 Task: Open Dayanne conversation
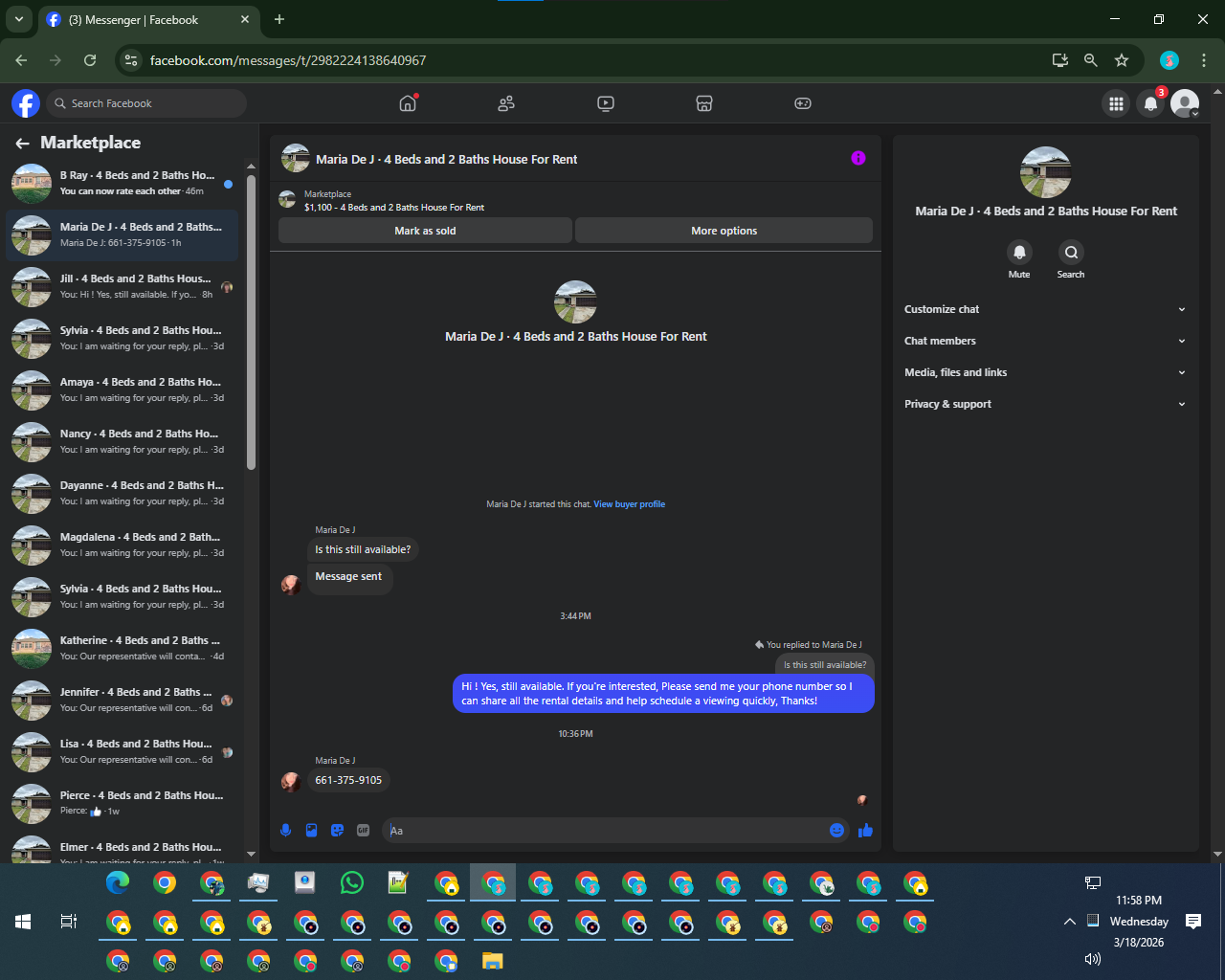(122, 494)
